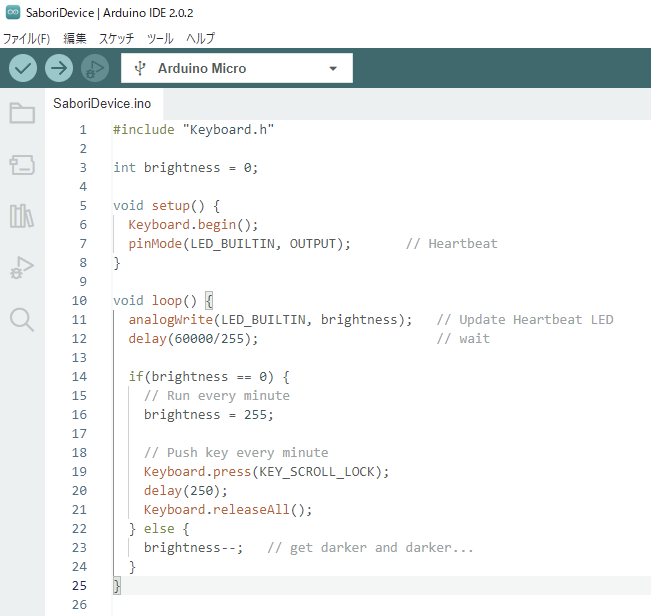Click the Verify checkmark button
651x616 pixels.
coord(23,68)
